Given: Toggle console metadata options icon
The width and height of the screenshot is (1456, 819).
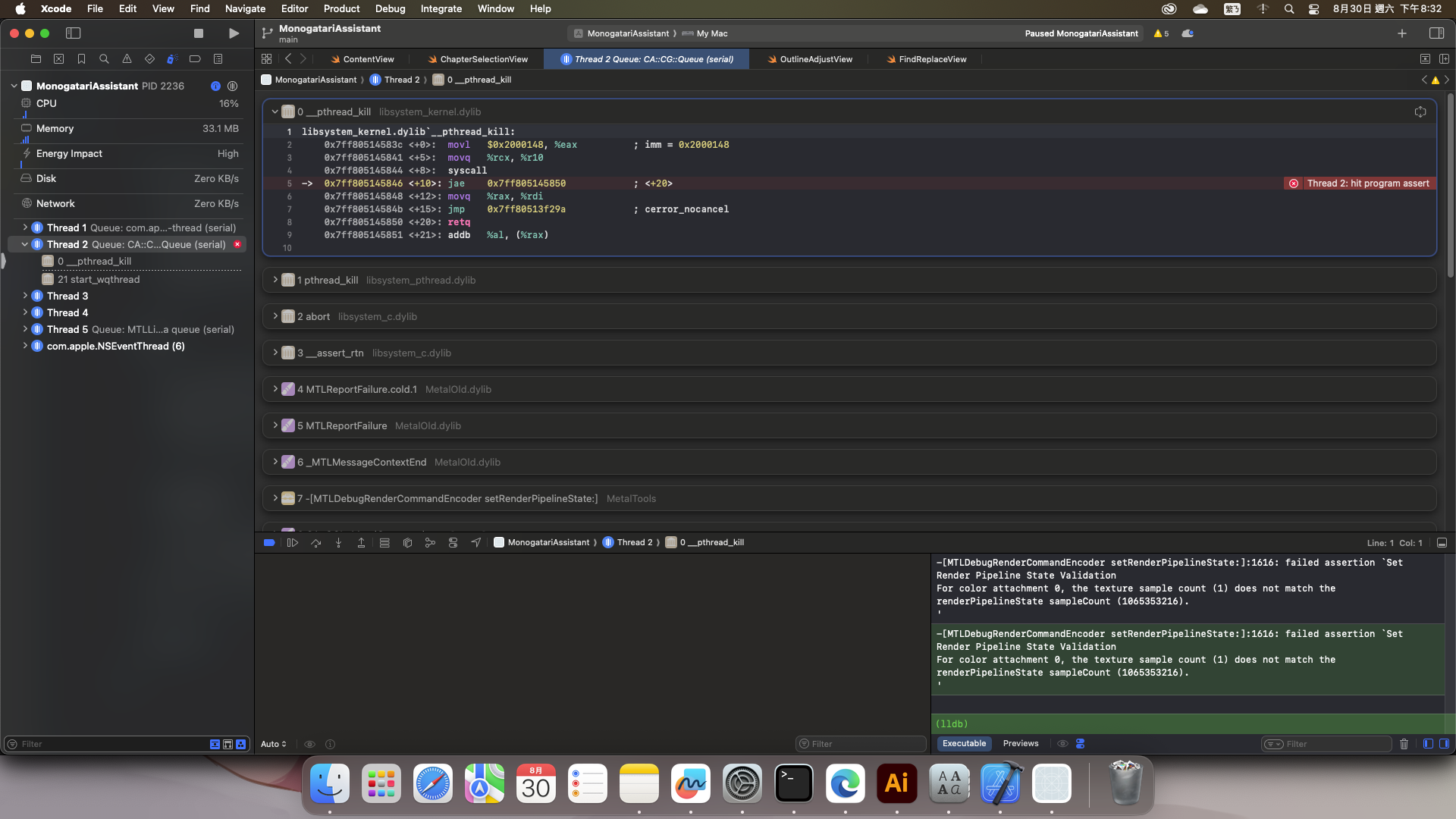Looking at the screenshot, I should (1081, 744).
